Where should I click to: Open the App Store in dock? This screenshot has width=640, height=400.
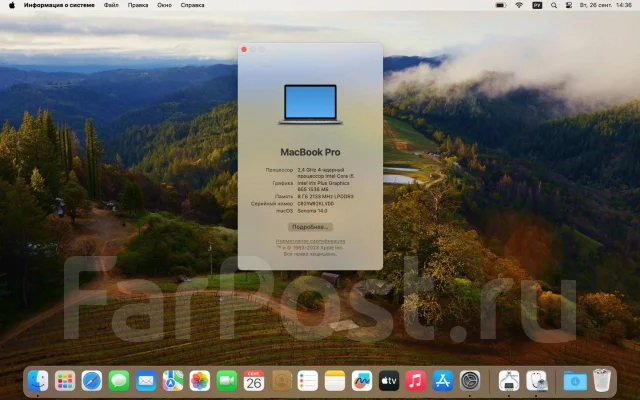point(442,381)
